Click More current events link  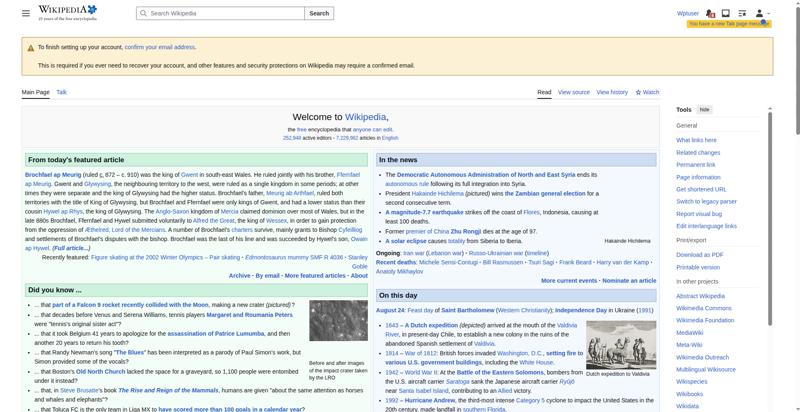point(569,281)
